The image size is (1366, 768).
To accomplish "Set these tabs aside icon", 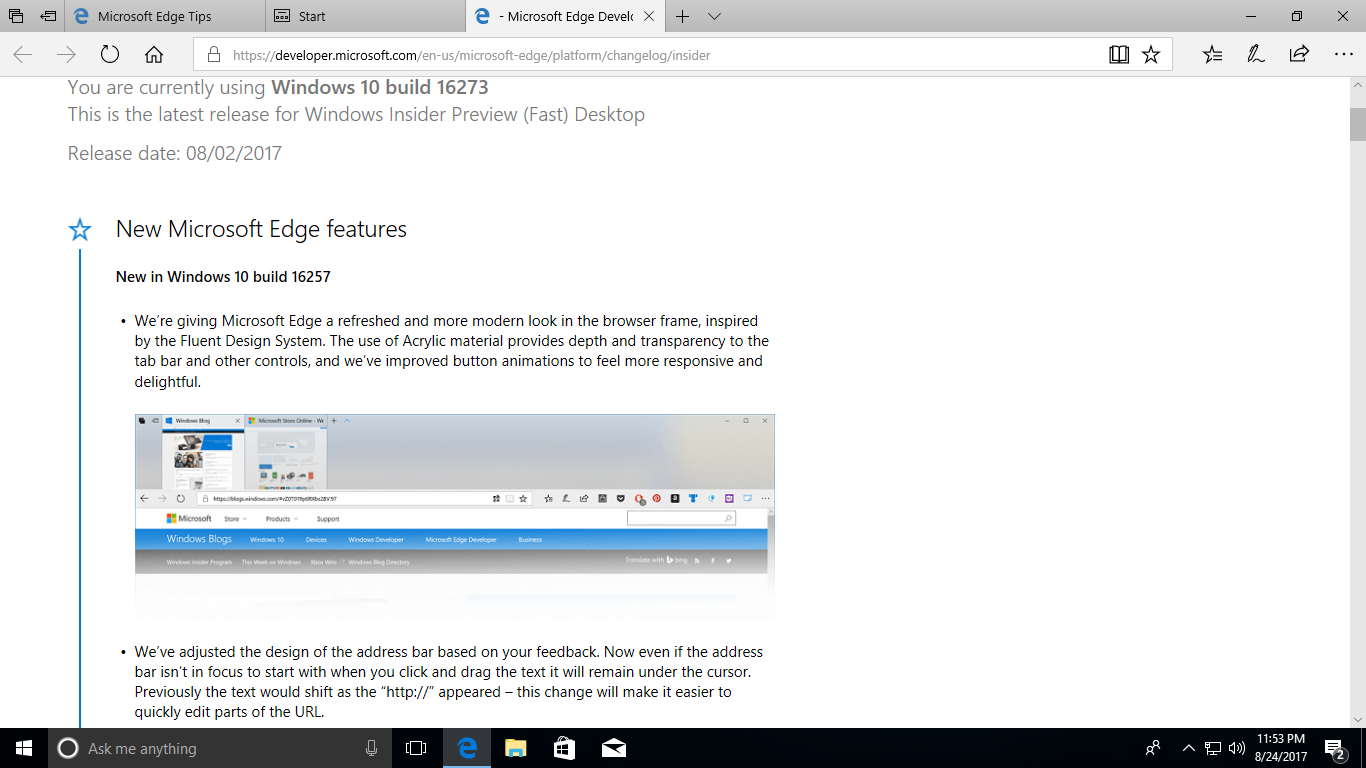I will (48, 16).
